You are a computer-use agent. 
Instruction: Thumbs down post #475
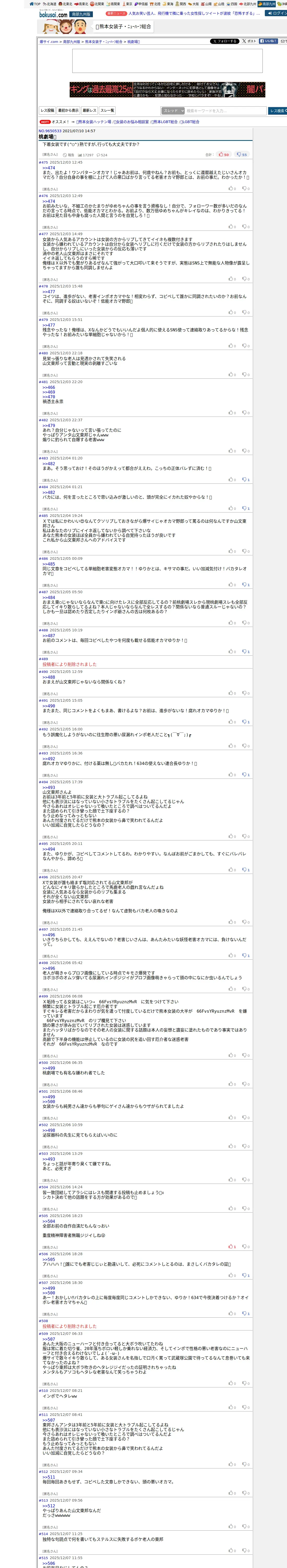click(x=246, y=189)
